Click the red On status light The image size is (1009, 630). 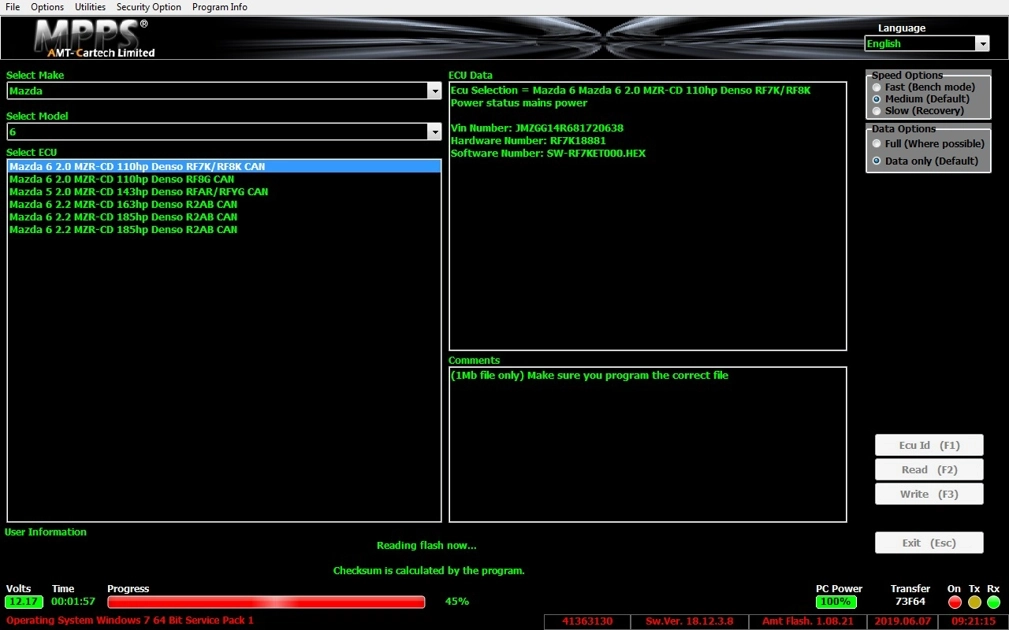click(x=955, y=602)
